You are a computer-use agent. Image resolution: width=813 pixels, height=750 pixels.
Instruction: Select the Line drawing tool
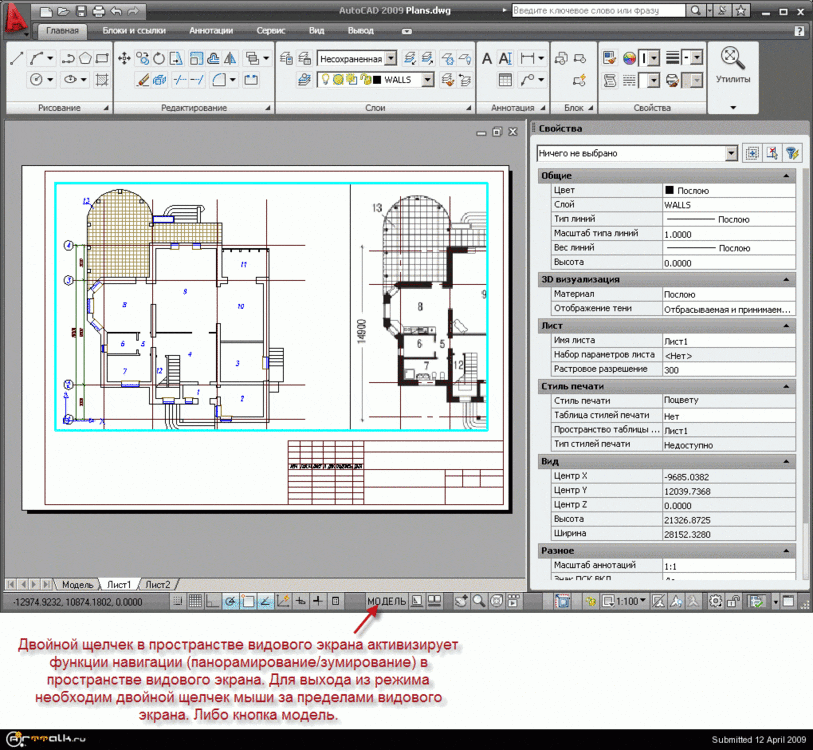(16, 58)
